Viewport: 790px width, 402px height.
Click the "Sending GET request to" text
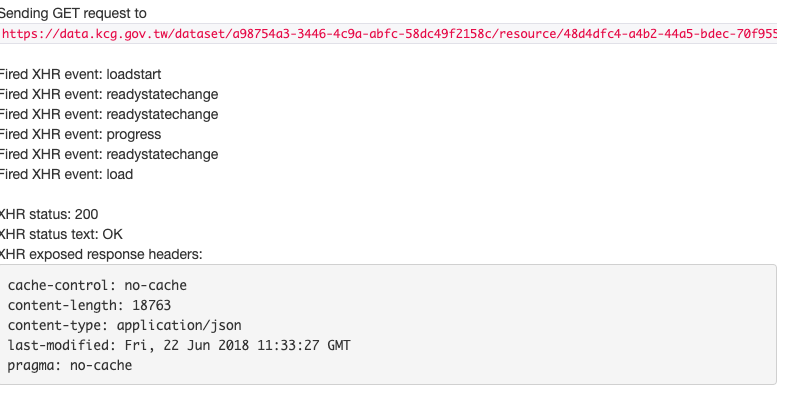(73, 14)
